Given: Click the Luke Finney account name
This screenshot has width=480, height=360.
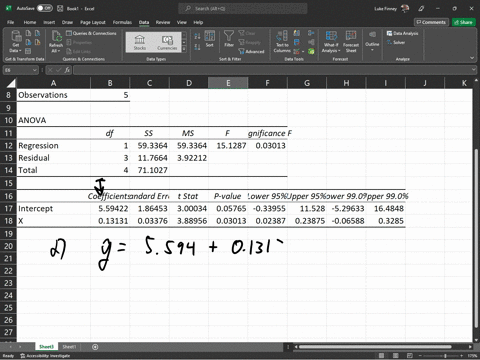Looking at the screenshot, I should click(385, 9).
